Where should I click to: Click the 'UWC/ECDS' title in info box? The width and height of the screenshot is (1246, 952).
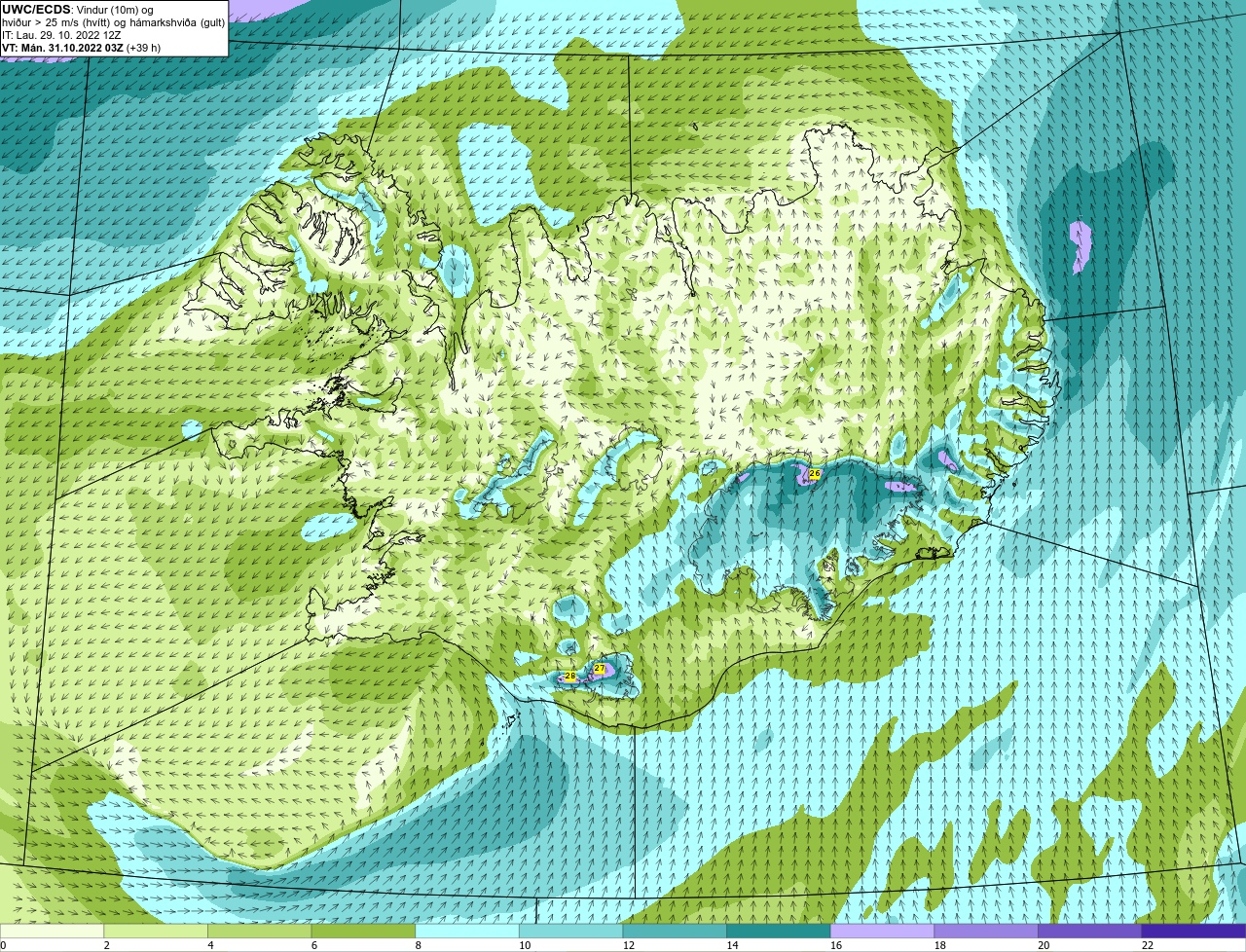tap(35, 9)
